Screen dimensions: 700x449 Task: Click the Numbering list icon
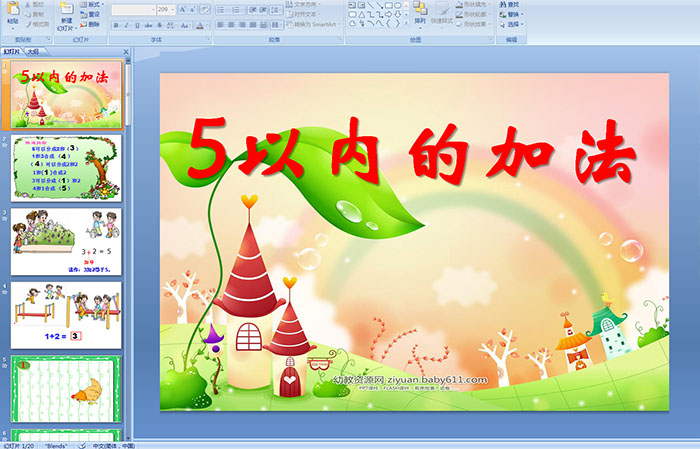[237, 9]
